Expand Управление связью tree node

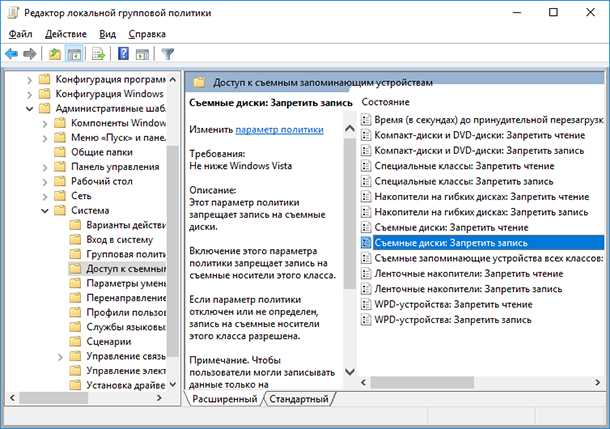coord(60,357)
